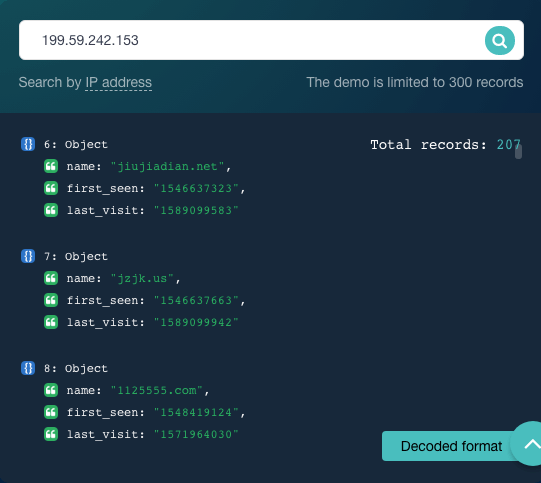The image size is (541, 483).
Task: Click quote icon beside 1125555.com name
Action: pyautogui.click(x=51, y=390)
